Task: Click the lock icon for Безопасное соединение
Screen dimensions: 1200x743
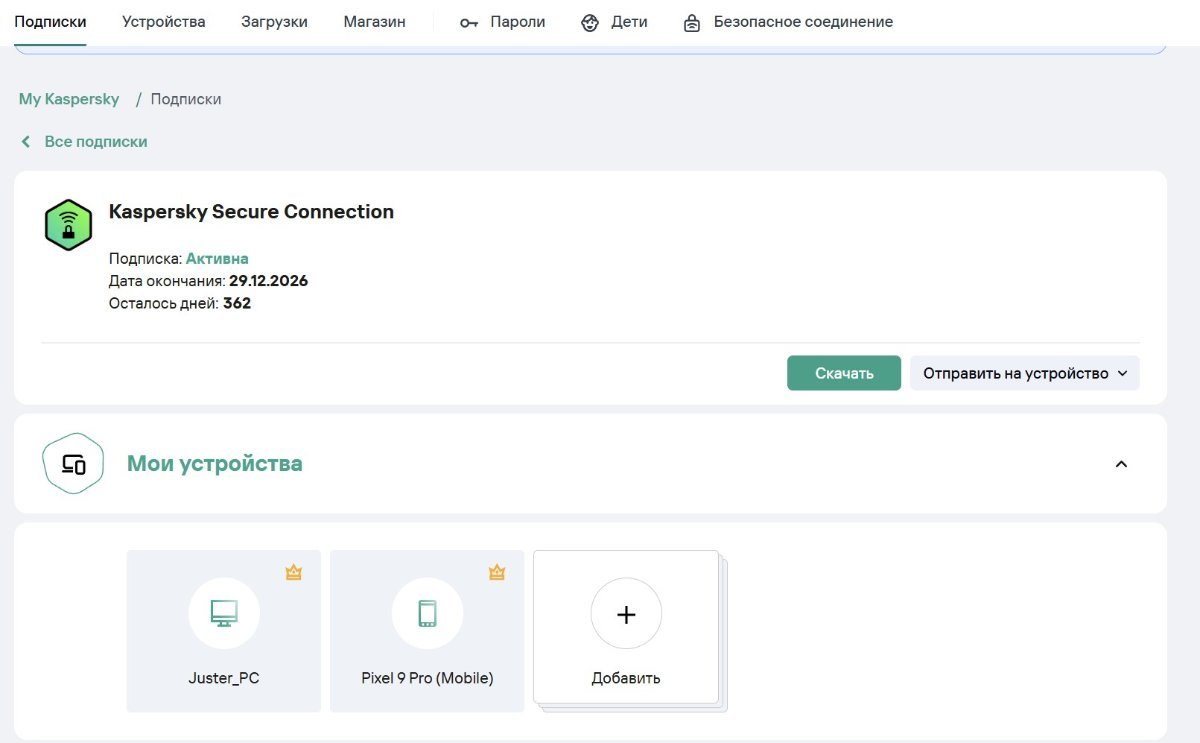Action: [x=692, y=22]
